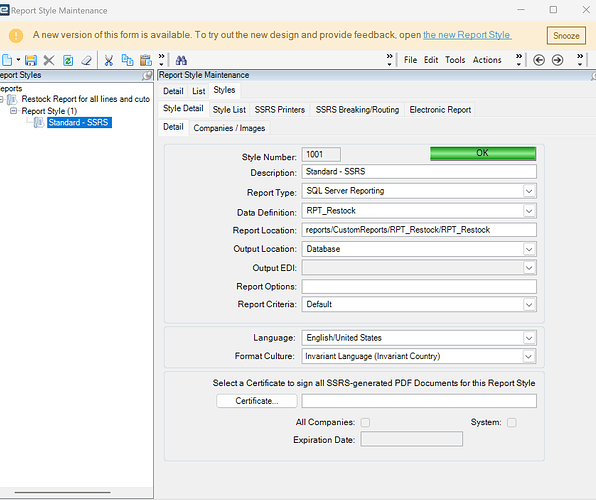The image size is (596, 500).
Task: Click the Delete X toolbar icon
Action: pos(49,60)
